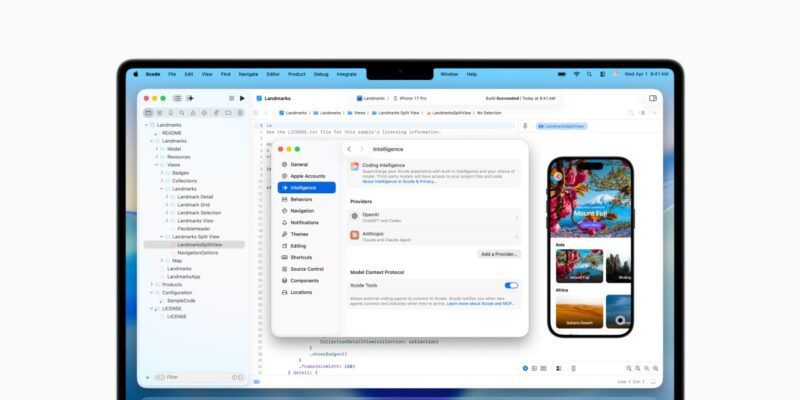Screen dimensions: 800x400
Task: Zoom out the preview canvas
Action: coord(629,368)
